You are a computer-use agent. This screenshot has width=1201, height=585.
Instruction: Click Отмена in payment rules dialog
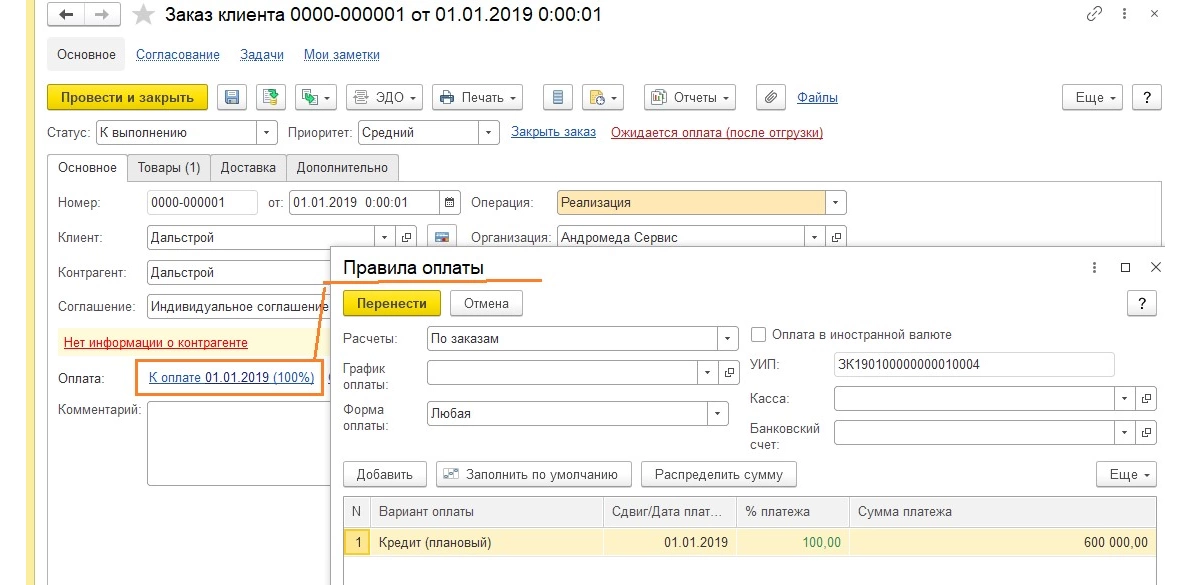486,304
